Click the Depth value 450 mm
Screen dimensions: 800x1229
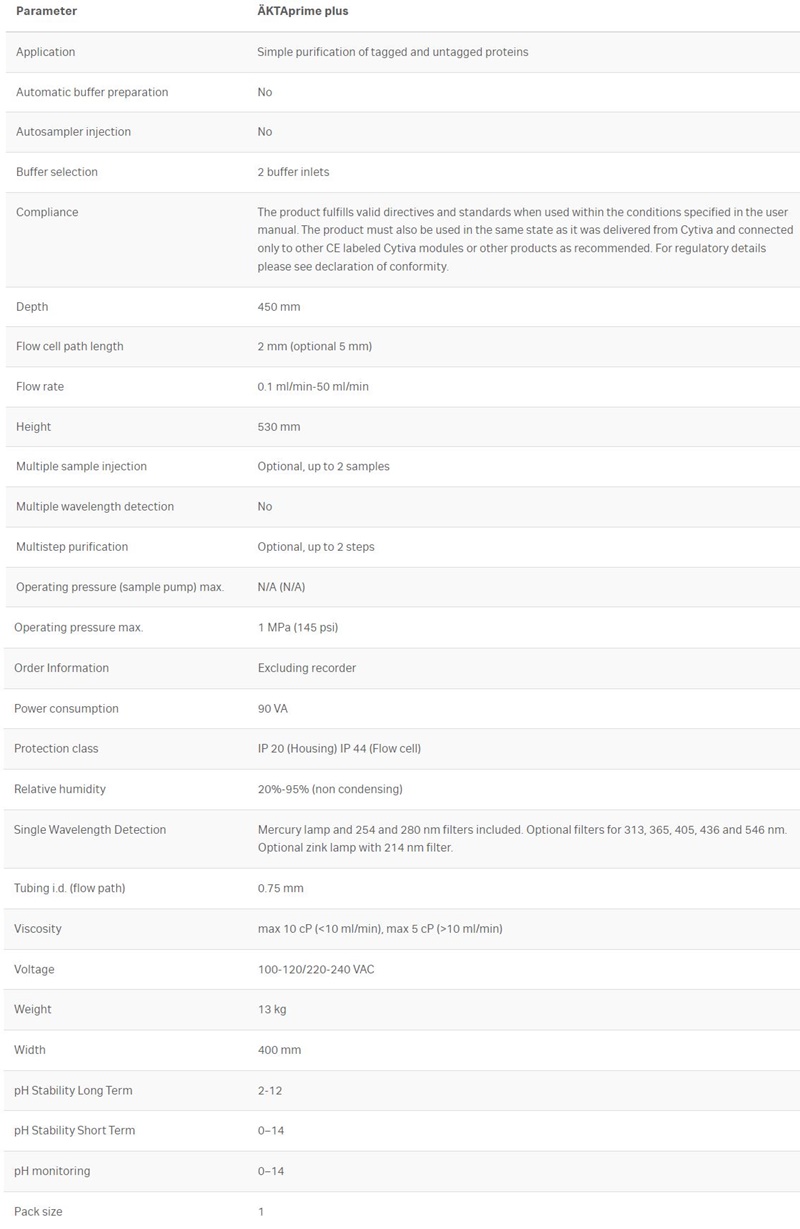278,307
